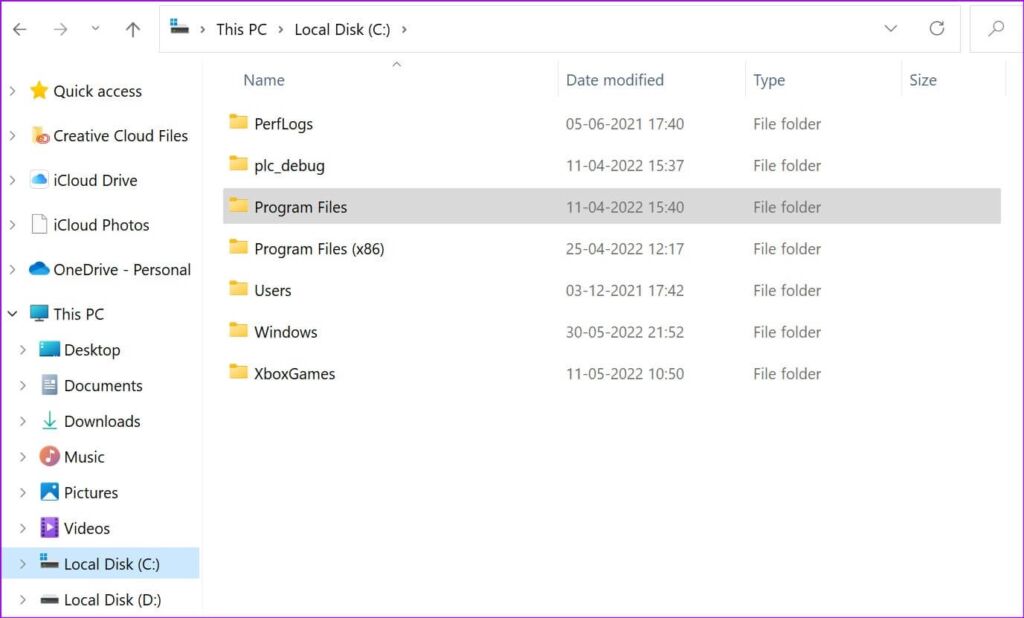The height and width of the screenshot is (618, 1024).
Task: Sort files by Date modified column
Action: [614, 80]
